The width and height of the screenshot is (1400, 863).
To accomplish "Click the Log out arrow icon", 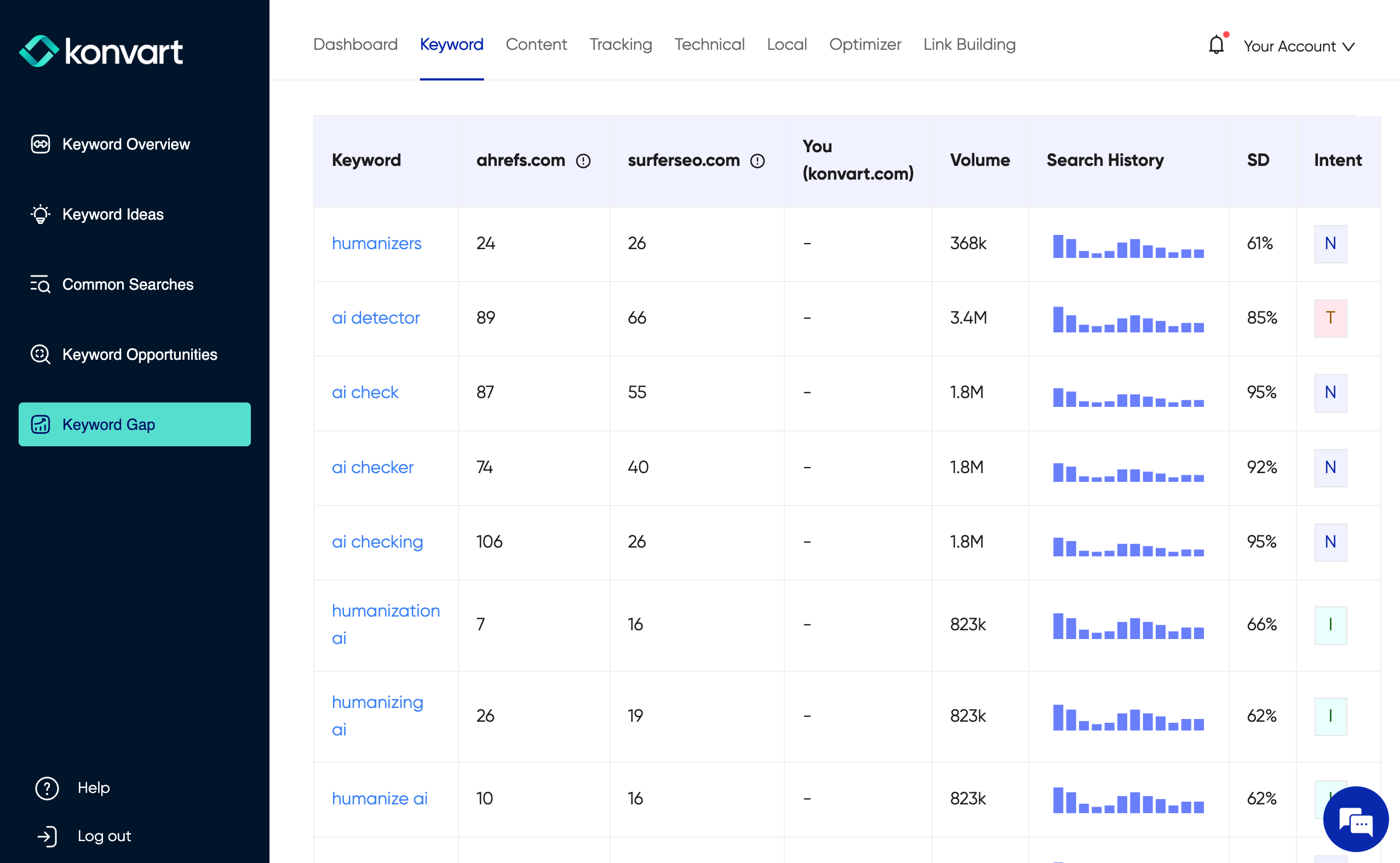I will 47,836.
